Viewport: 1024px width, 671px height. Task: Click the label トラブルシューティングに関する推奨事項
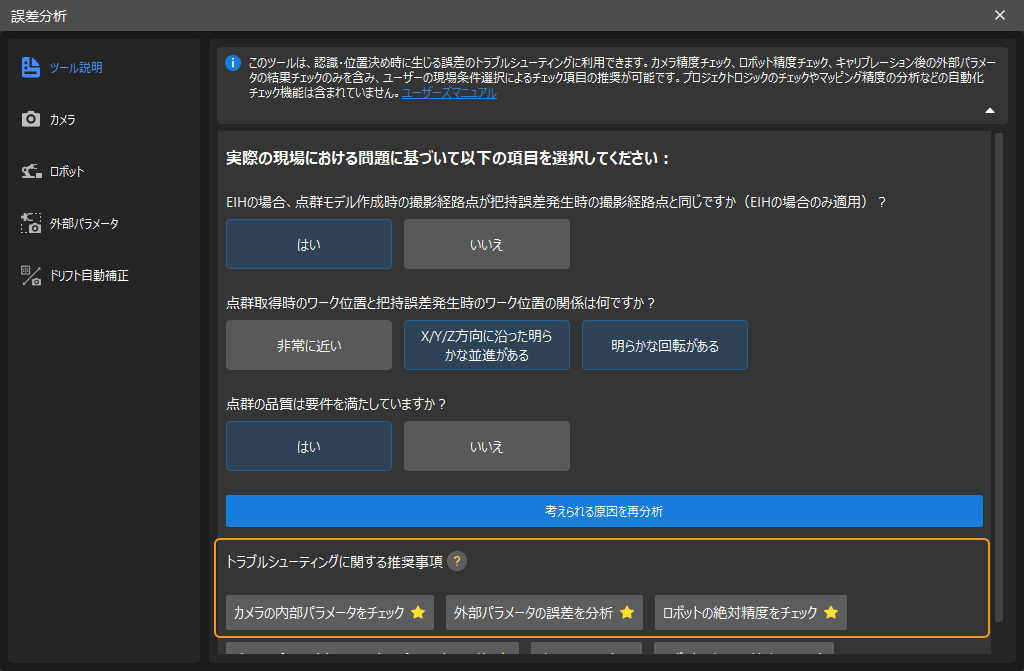pos(334,561)
